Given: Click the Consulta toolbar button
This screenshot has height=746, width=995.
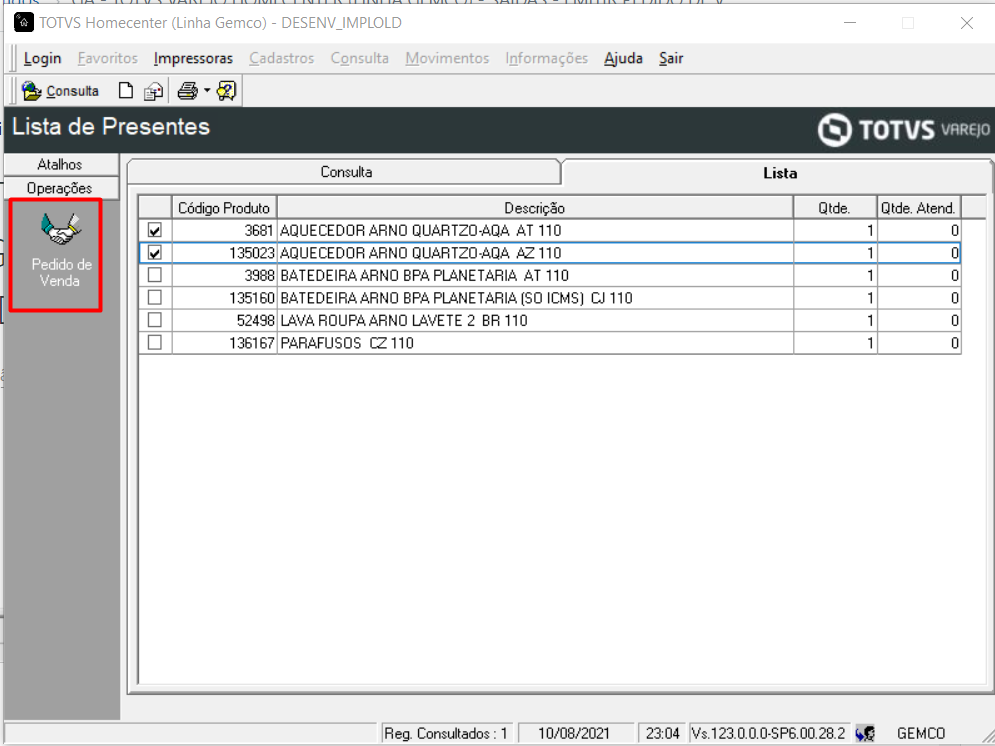Looking at the screenshot, I should [x=61, y=91].
